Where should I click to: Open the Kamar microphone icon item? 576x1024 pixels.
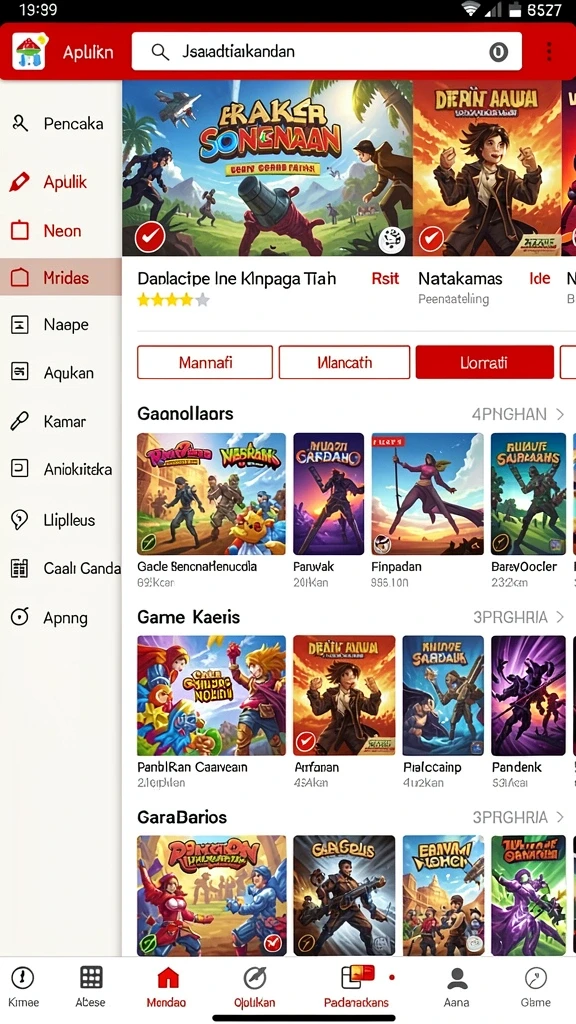click(x=20, y=421)
